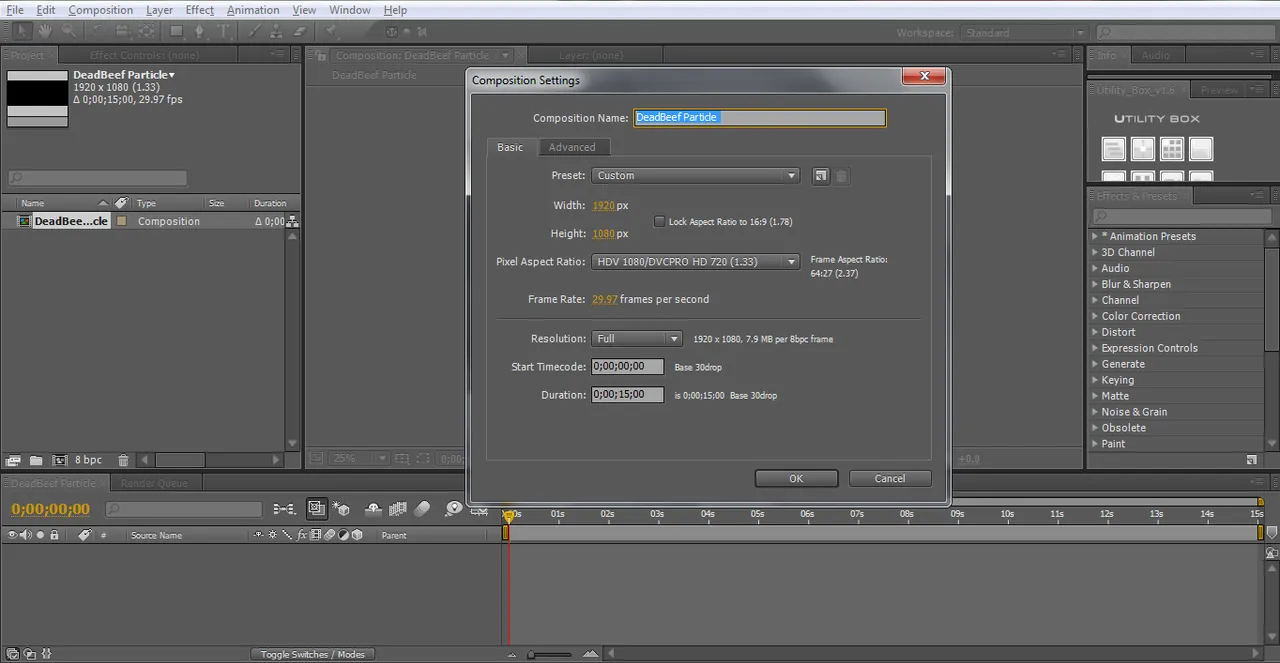Click the Start Timecode input field
This screenshot has height=663, width=1280.
[x=627, y=367]
